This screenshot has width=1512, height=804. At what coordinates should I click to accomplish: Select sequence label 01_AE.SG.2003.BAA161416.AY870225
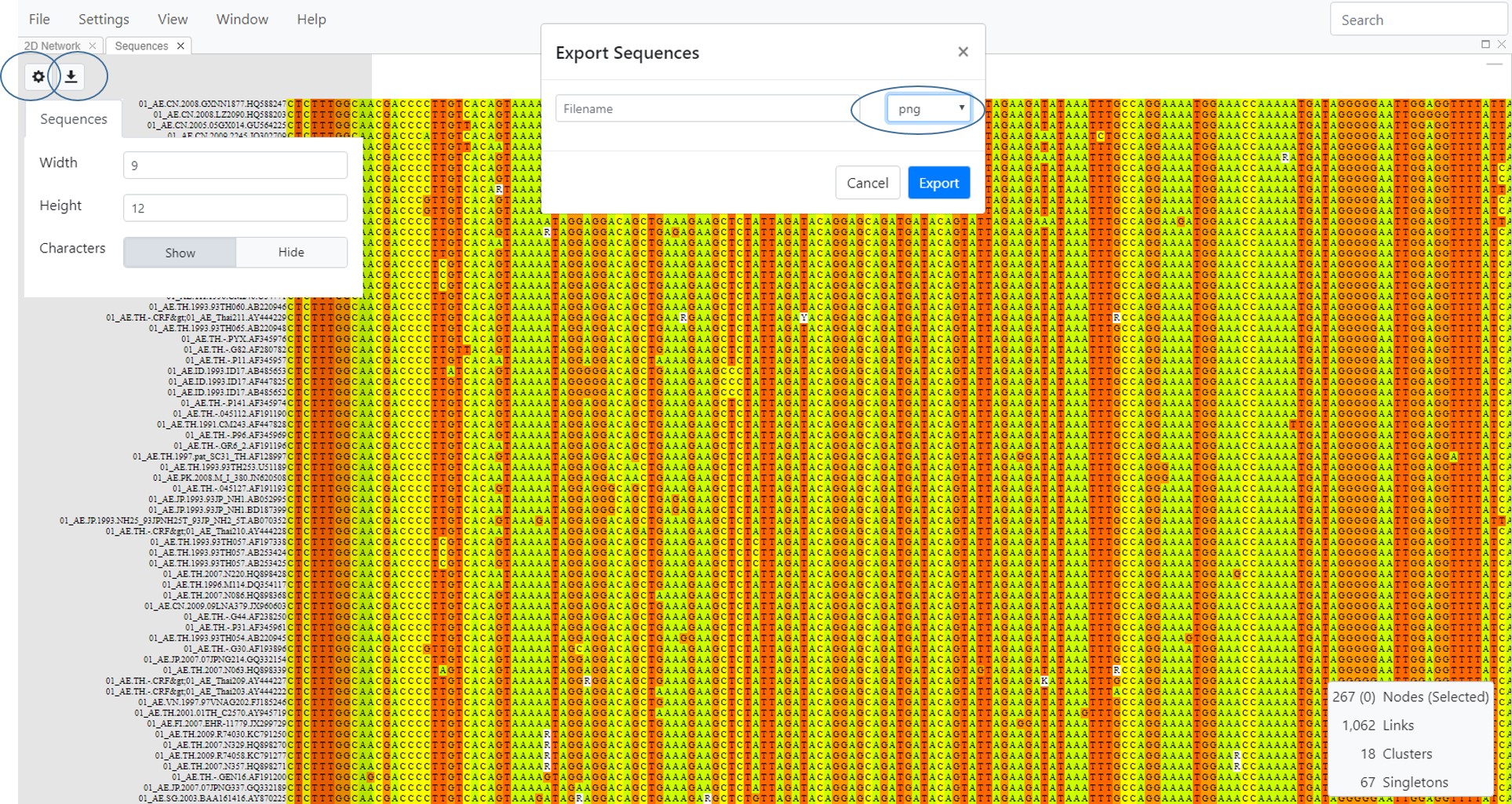coord(213,799)
